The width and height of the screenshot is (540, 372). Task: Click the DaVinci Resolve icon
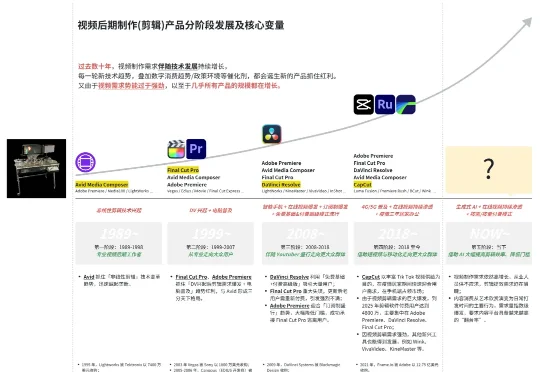coord(272,134)
